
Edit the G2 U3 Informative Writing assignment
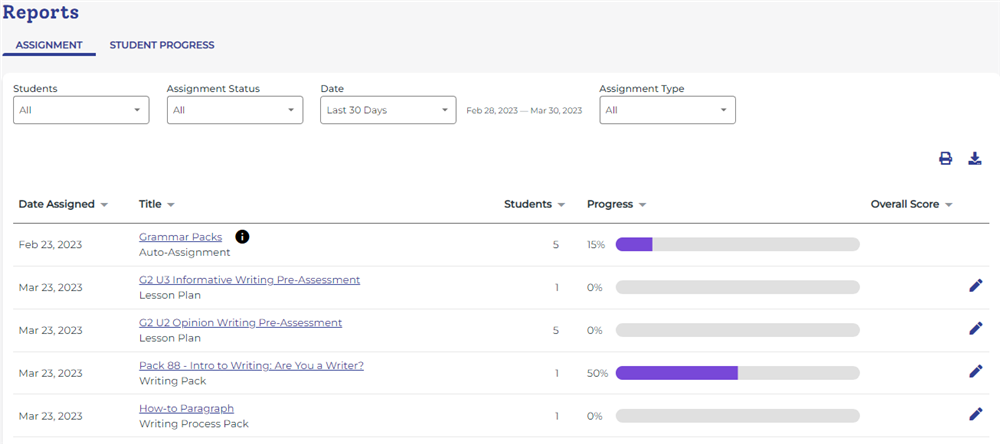click(976, 286)
